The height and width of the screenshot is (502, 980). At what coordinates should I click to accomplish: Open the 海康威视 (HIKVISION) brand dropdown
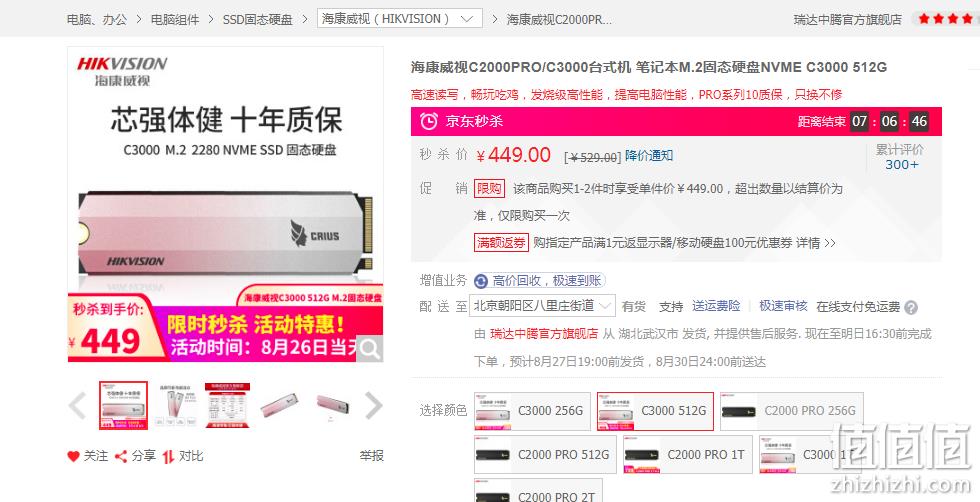pyautogui.click(x=399, y=19)
